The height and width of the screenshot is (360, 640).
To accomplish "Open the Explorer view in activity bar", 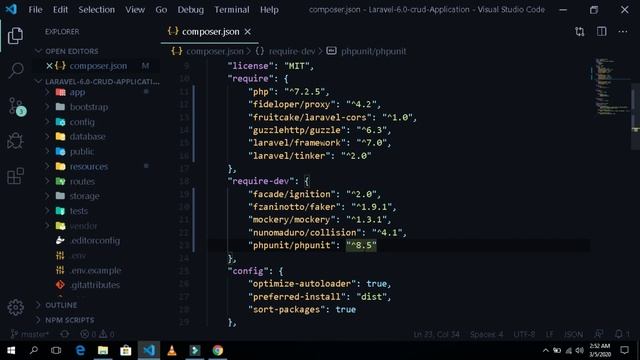I will click(15, 36).
